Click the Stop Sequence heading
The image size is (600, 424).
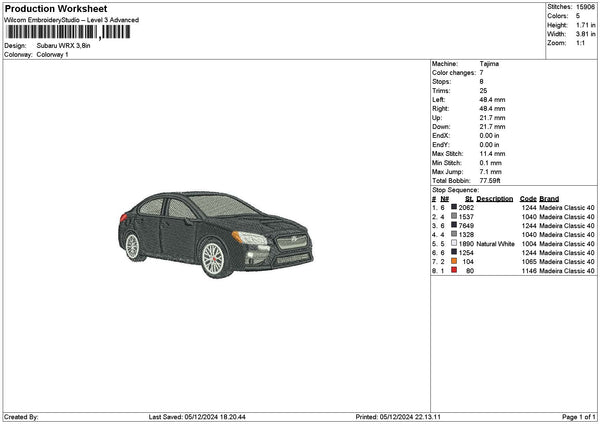pos(455,190)
